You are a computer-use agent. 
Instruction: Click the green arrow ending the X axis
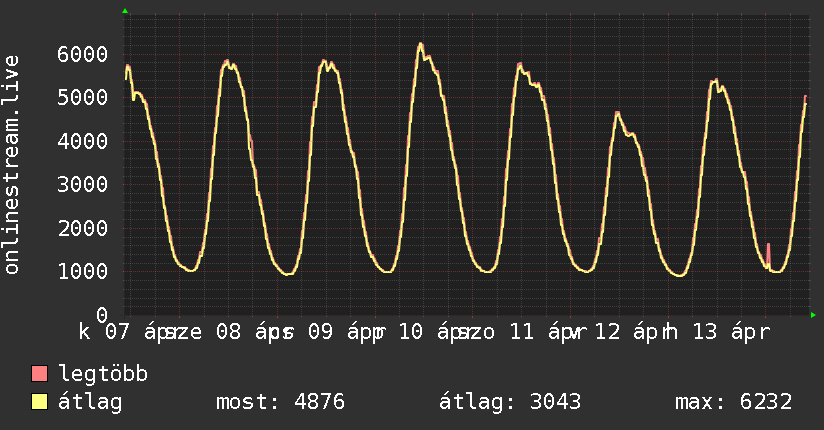coord(813,315)
